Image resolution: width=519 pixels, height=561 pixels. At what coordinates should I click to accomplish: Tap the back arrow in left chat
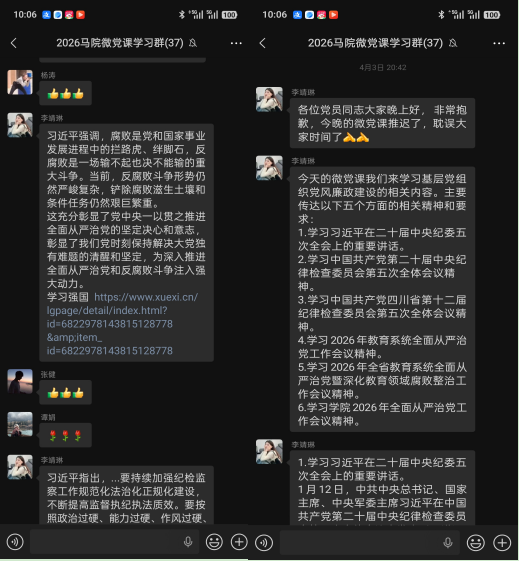(14, 43)
